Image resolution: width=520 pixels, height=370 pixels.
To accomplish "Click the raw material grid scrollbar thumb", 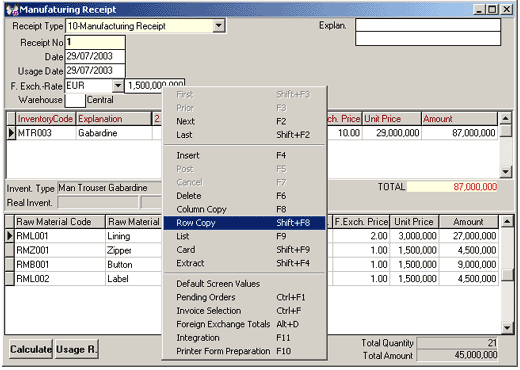I will (507, 275).
